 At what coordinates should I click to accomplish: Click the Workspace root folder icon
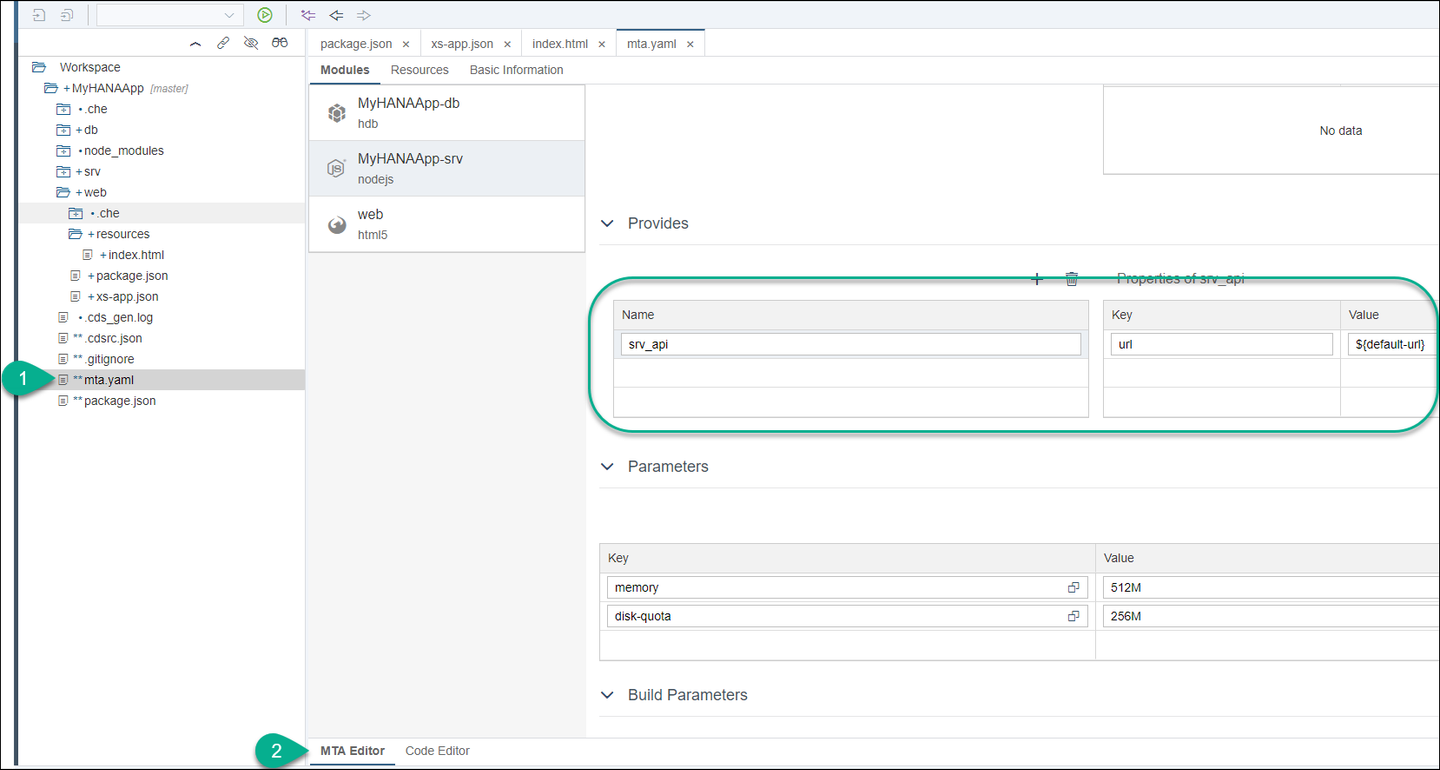(39, 67)
